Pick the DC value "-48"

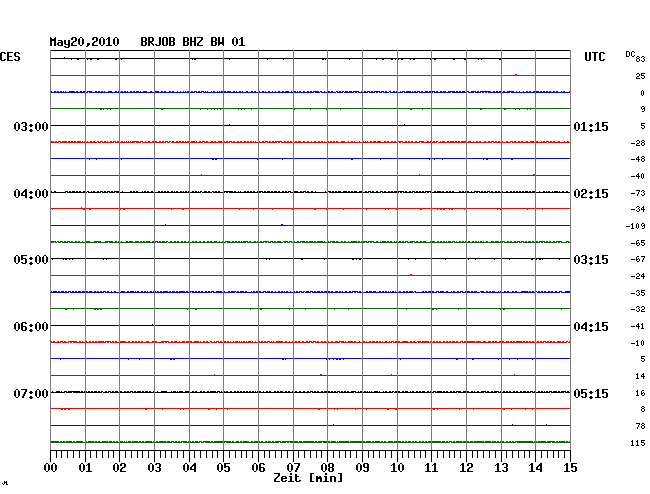(638, 159)
